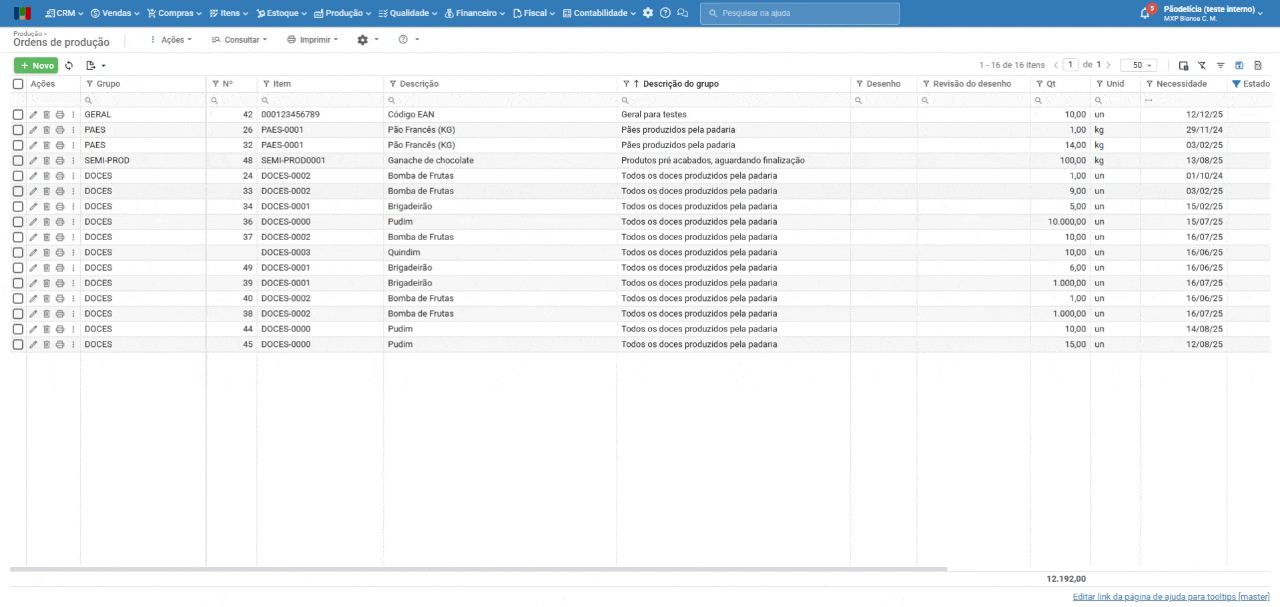Open the chat bubbles icon in top bar
This screenshot has width=1280, height=607.
pyautogui.click(x=682, y=13)
